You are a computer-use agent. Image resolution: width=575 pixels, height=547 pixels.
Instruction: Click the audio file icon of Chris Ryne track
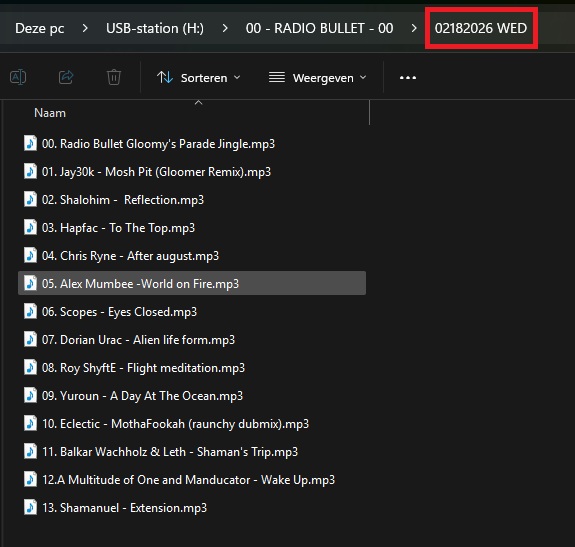pos(30,255)
